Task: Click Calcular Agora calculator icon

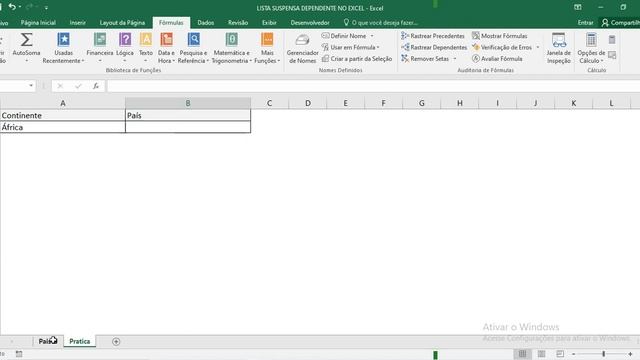Action: pos(612,40)
